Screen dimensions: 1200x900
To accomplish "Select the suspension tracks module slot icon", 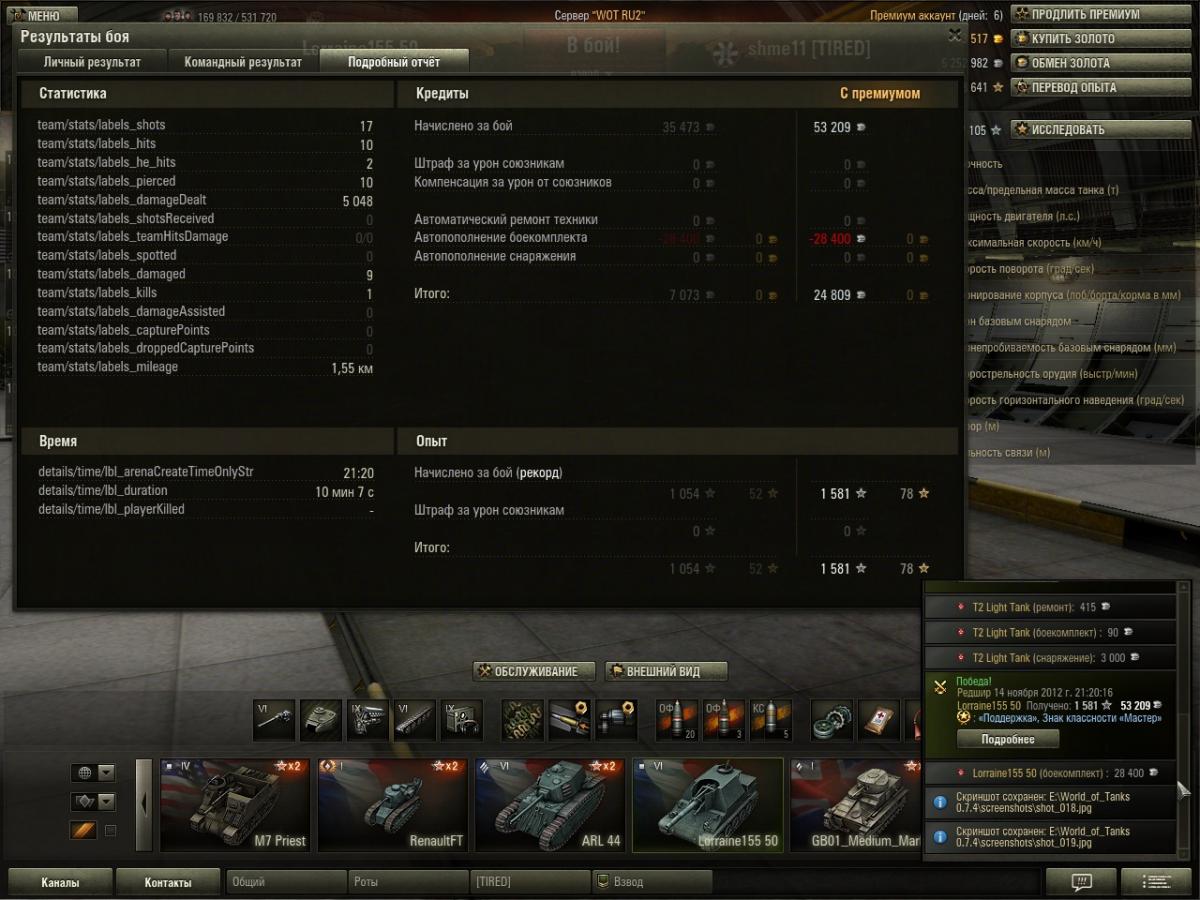I will (x=414, y=719).
